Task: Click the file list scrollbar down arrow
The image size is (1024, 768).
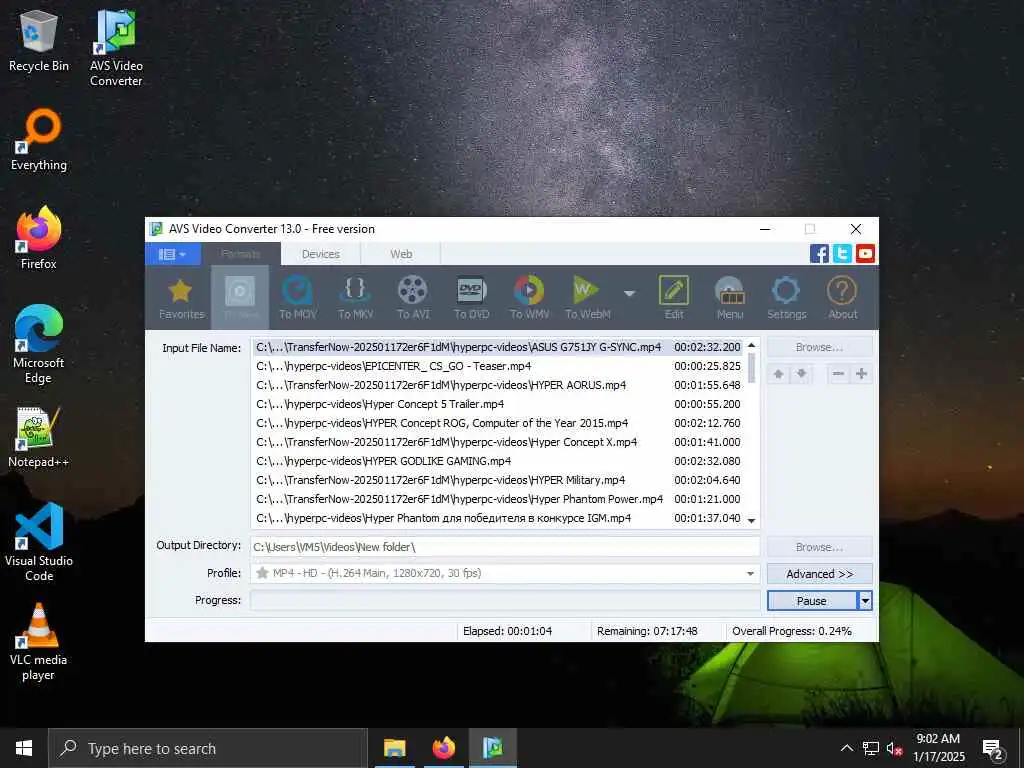Action: point(752,520)
